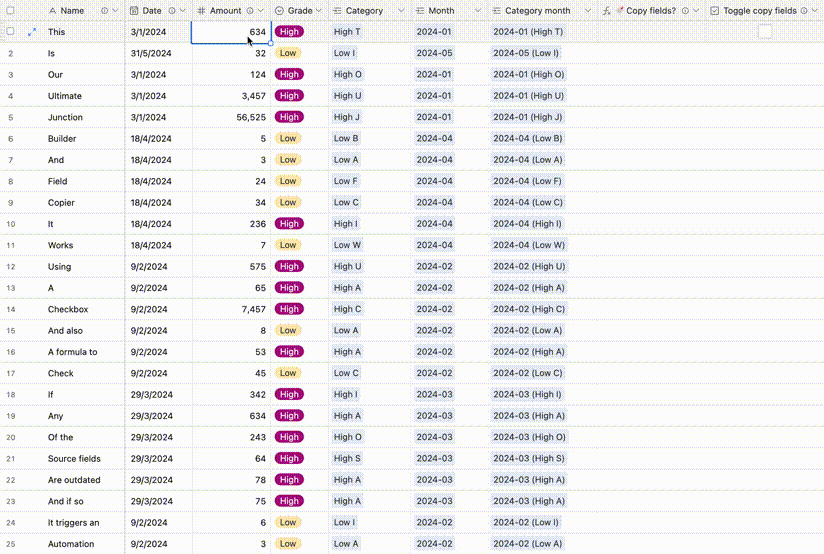The image size is (824, 554).
Task: Click the 'Junction' name cell
Action: click(x=65, y=117)
